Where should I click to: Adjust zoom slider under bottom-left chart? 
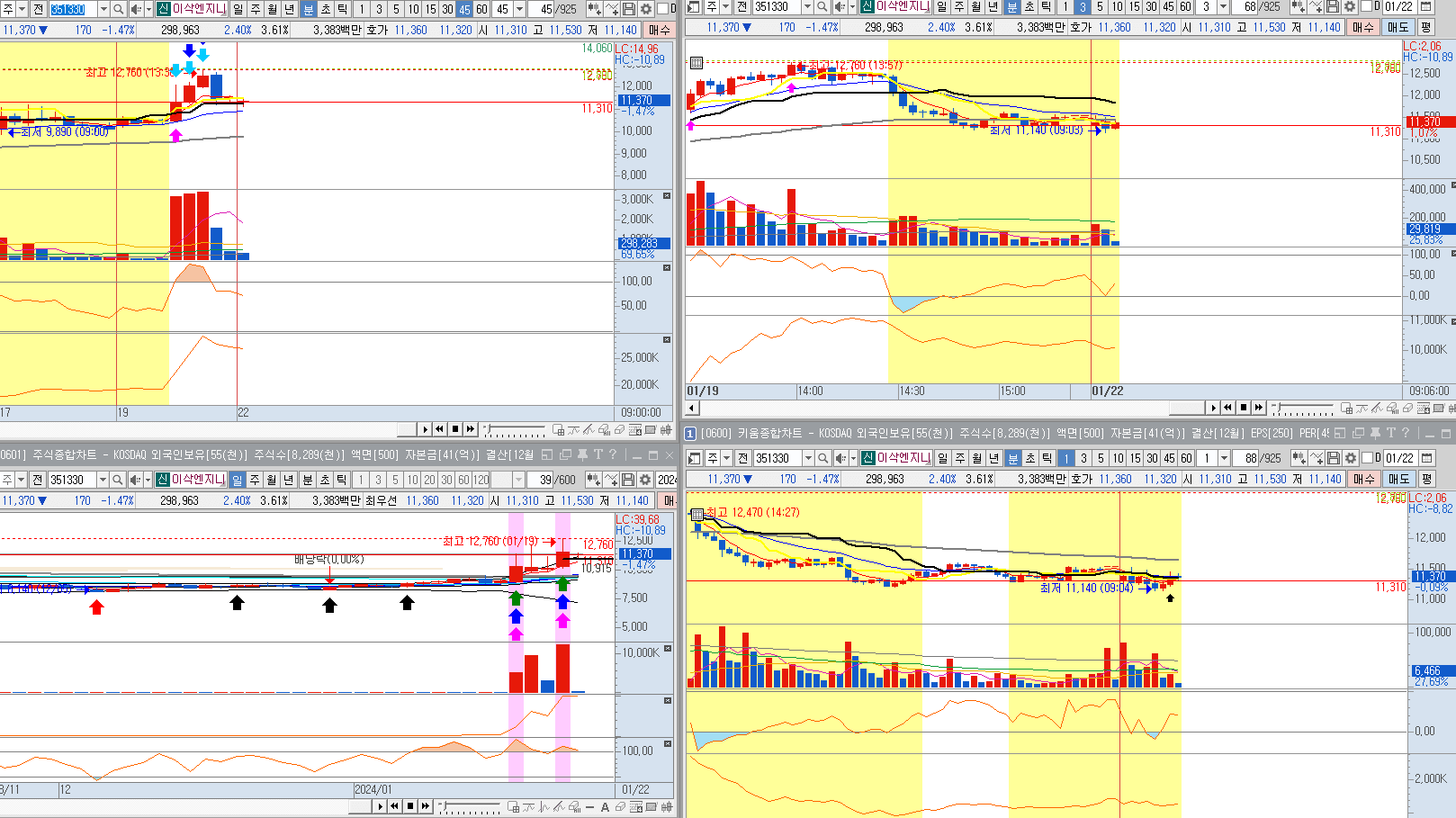[x=469, y=806]
